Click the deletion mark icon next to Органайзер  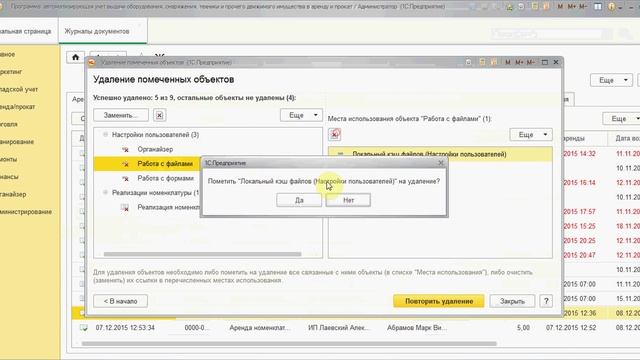click(125, 149)
